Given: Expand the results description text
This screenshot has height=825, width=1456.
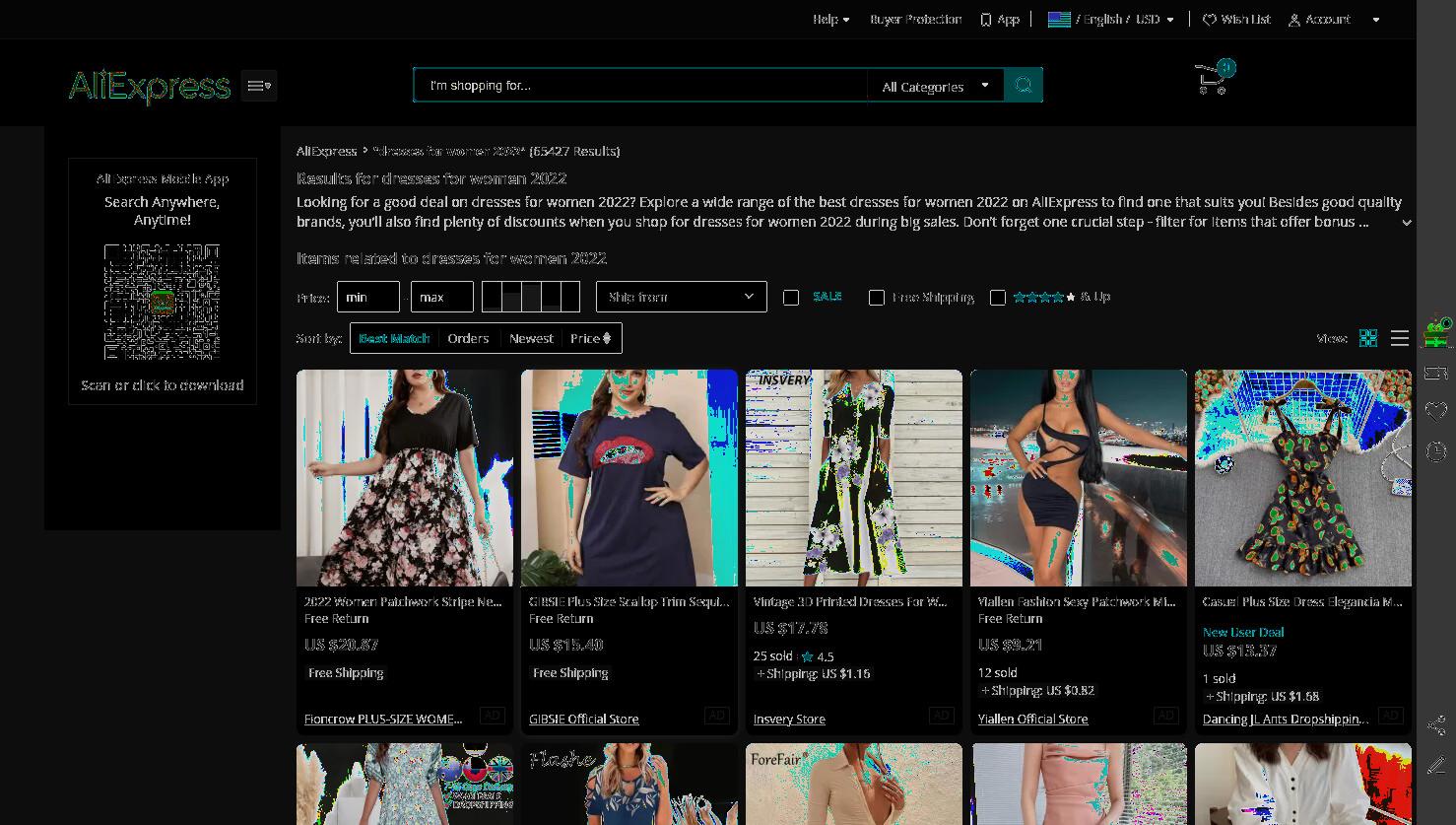Looking at the screenshot, I should (x=1407, y=223).
